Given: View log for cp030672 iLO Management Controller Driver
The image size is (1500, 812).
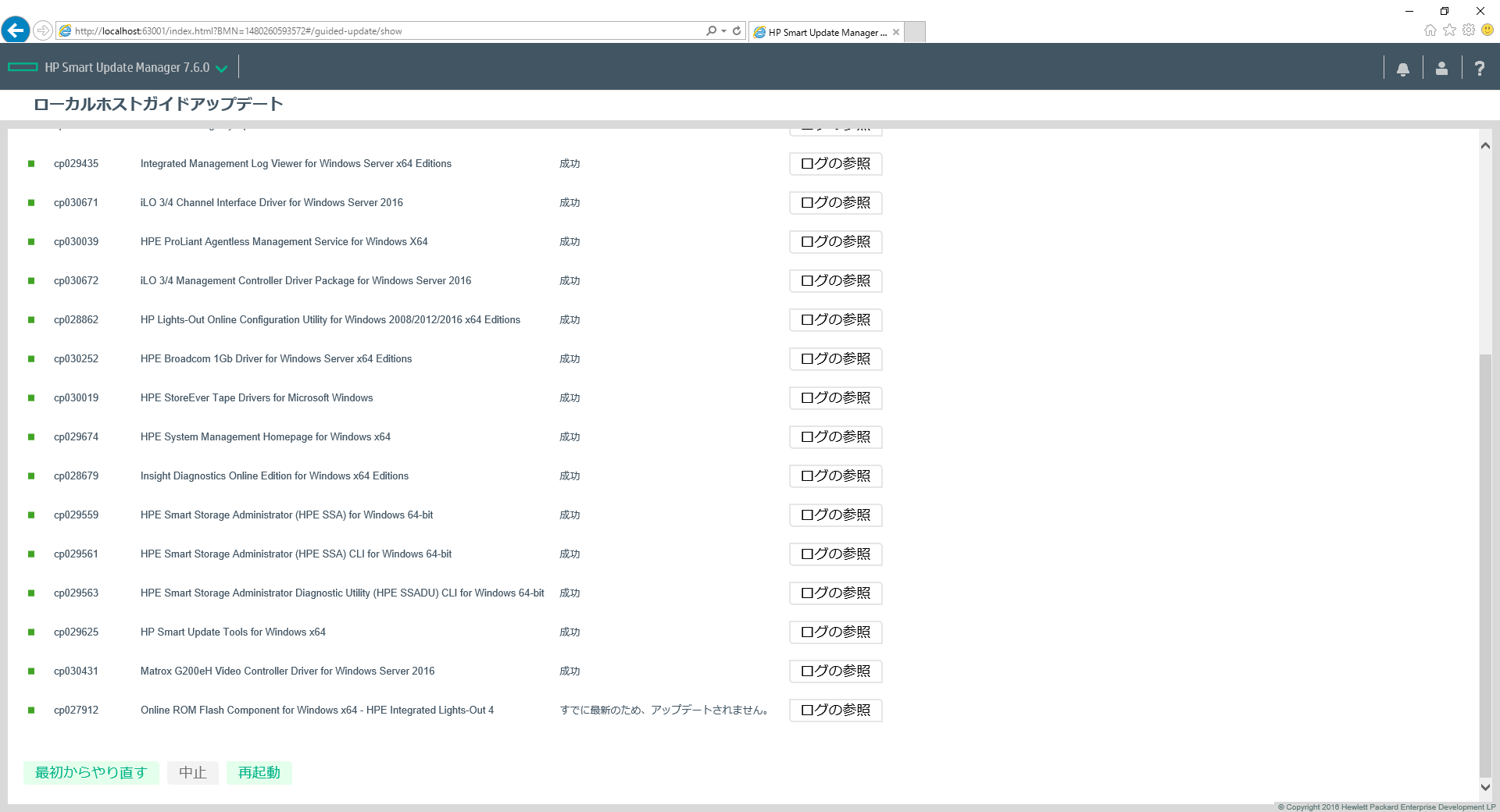Looking at the screenshot, I should click(835, 281).
